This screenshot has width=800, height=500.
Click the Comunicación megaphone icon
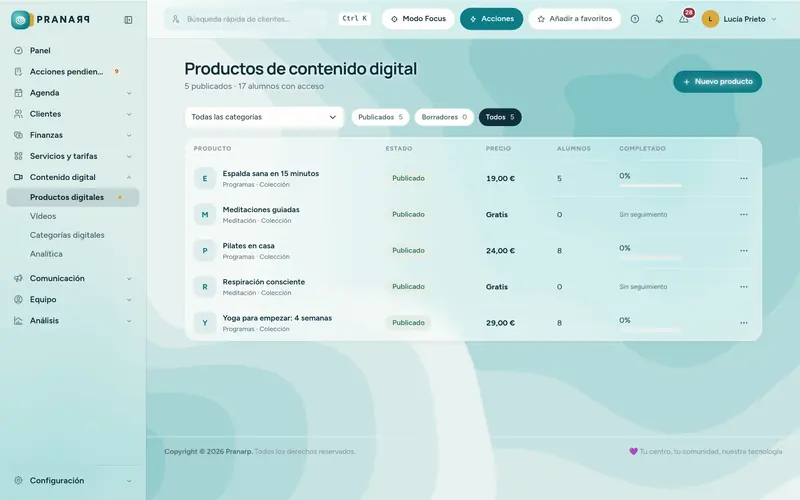(x=18, y=278)
